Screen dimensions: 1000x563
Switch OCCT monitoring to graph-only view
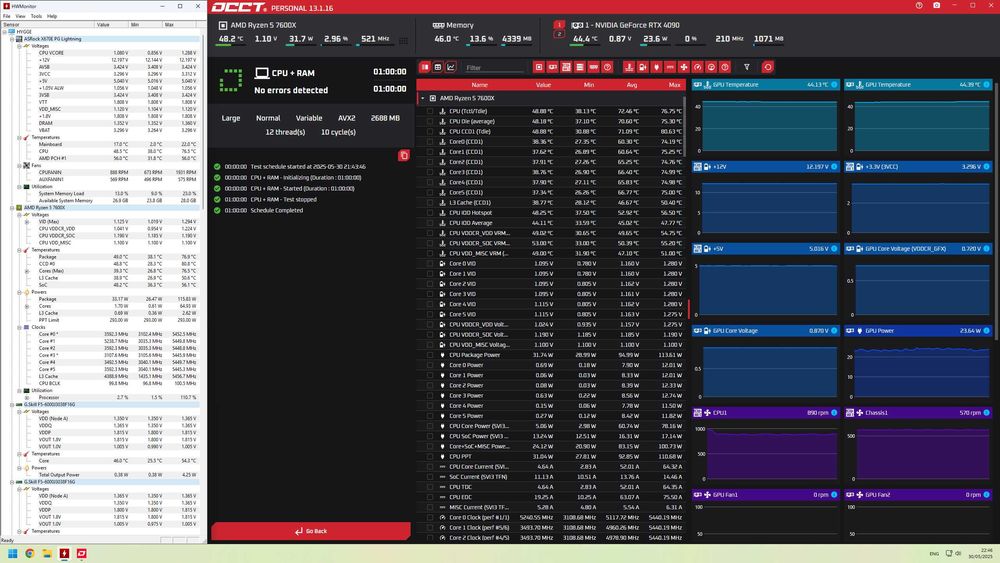tap(451, 67)
